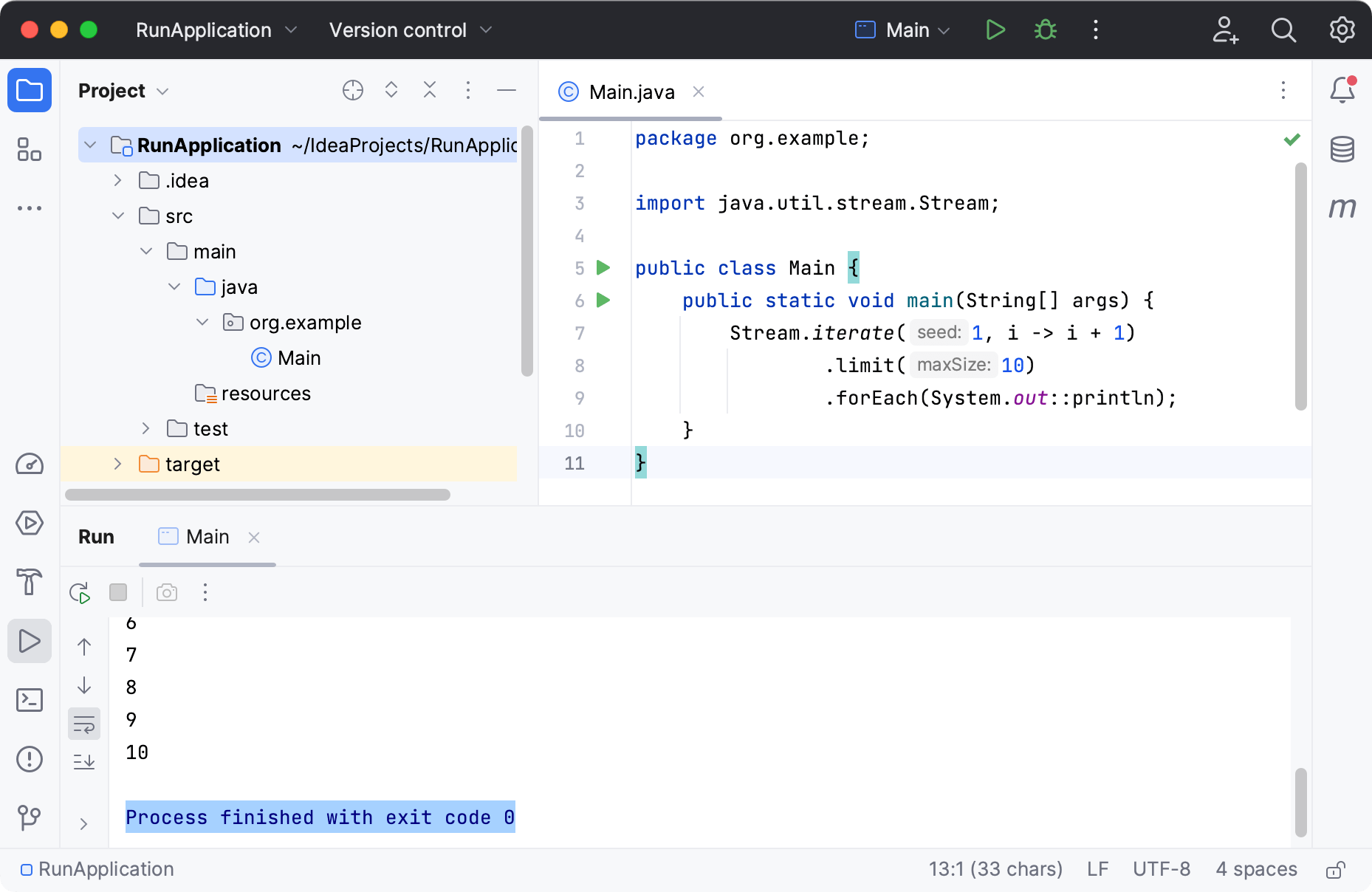Open the Profiler tool window

[x=30, y=464]
